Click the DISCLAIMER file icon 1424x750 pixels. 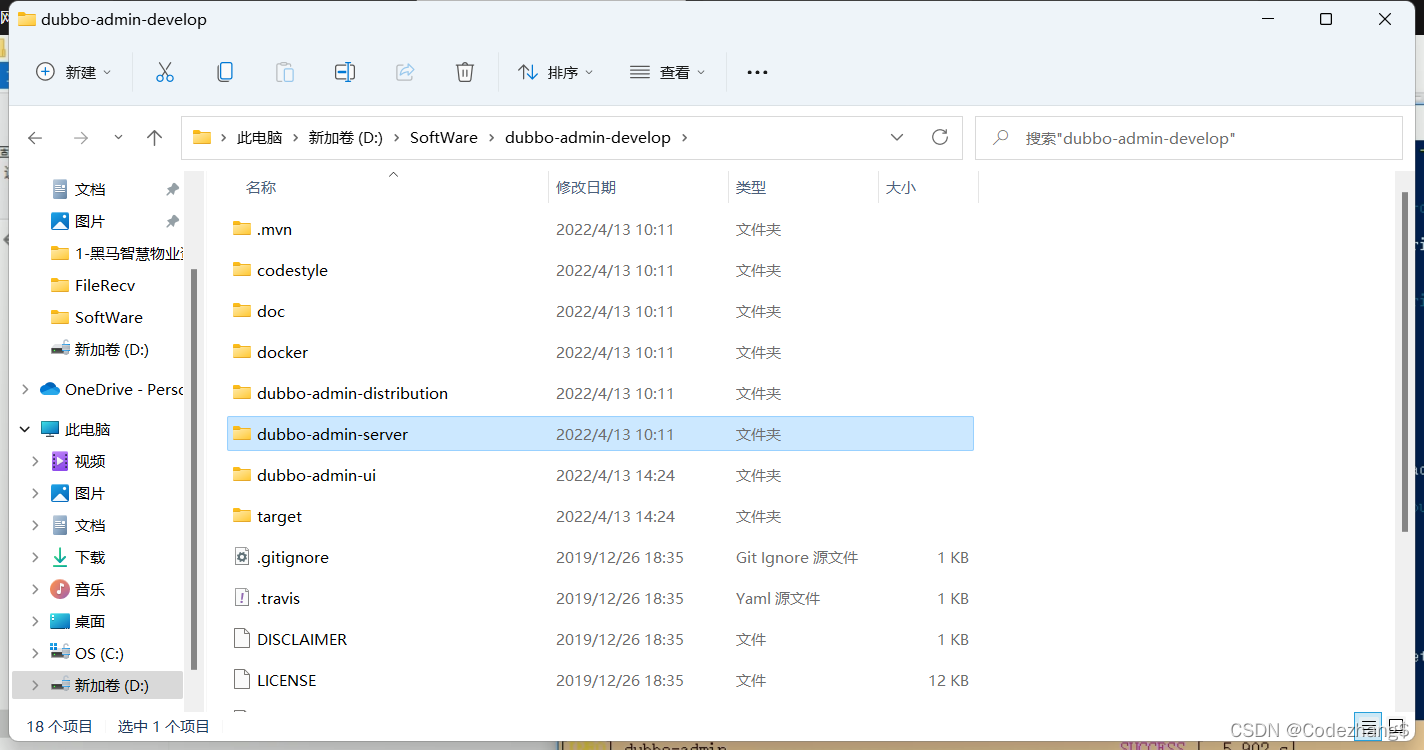tap(242, 639)
